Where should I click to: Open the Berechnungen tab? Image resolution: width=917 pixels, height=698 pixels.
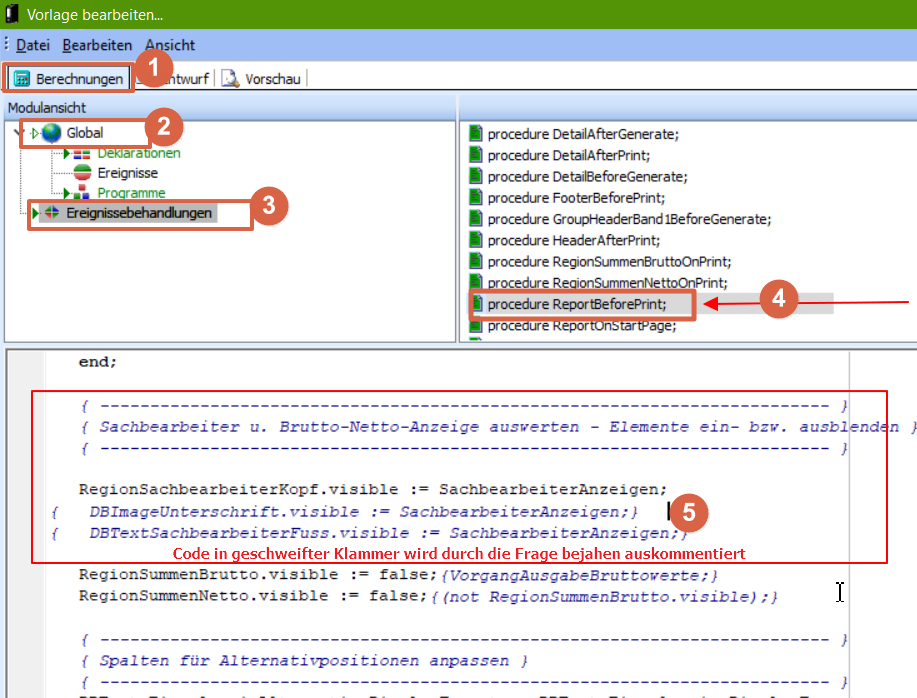[68, 78]
